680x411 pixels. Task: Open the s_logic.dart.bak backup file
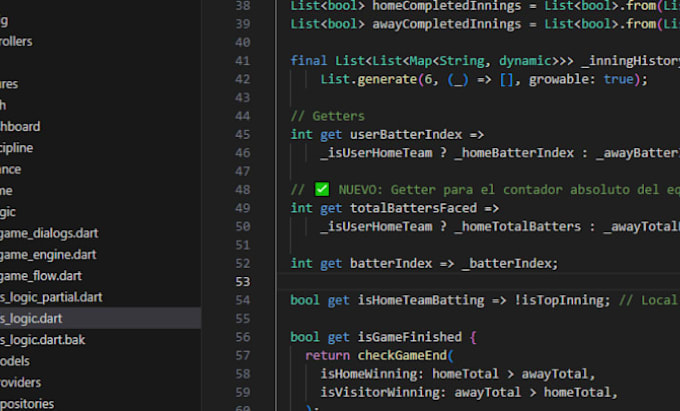click(42, 339)
